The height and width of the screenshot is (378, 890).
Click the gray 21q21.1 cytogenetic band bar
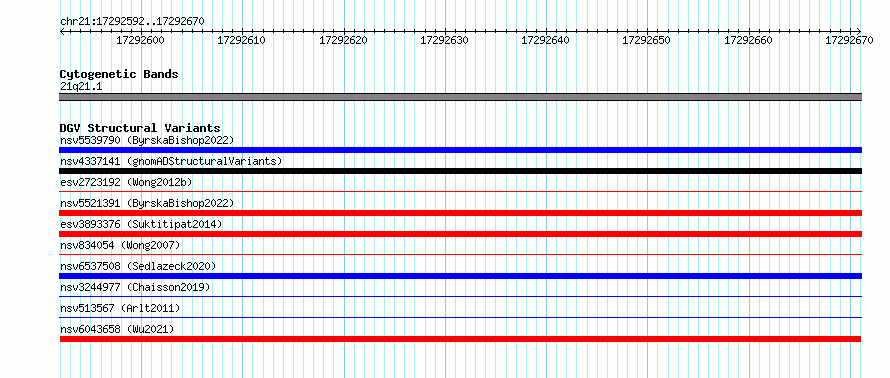460,97
